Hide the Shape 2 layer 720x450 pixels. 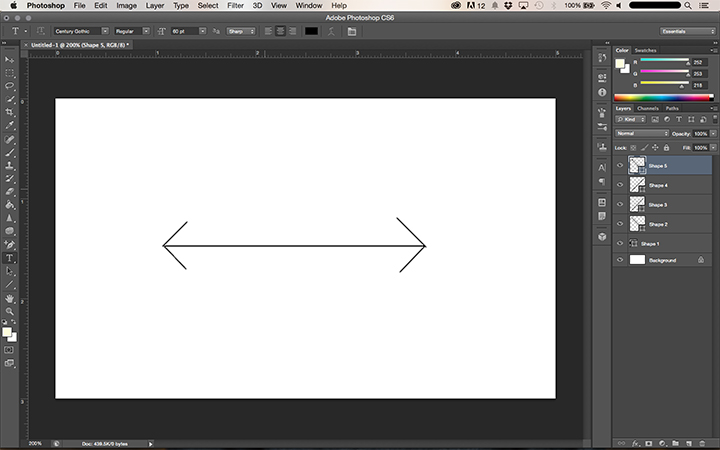620,224
